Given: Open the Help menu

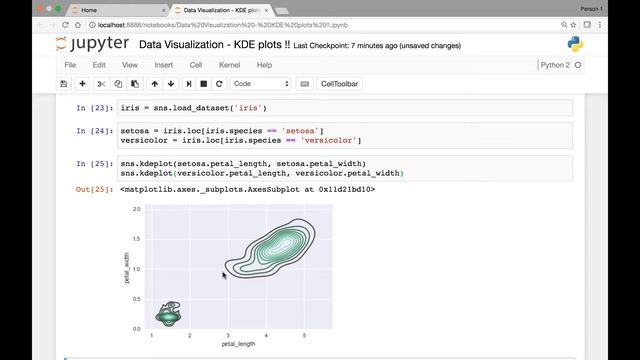Looking at the screenshot, I should [264, 65].
